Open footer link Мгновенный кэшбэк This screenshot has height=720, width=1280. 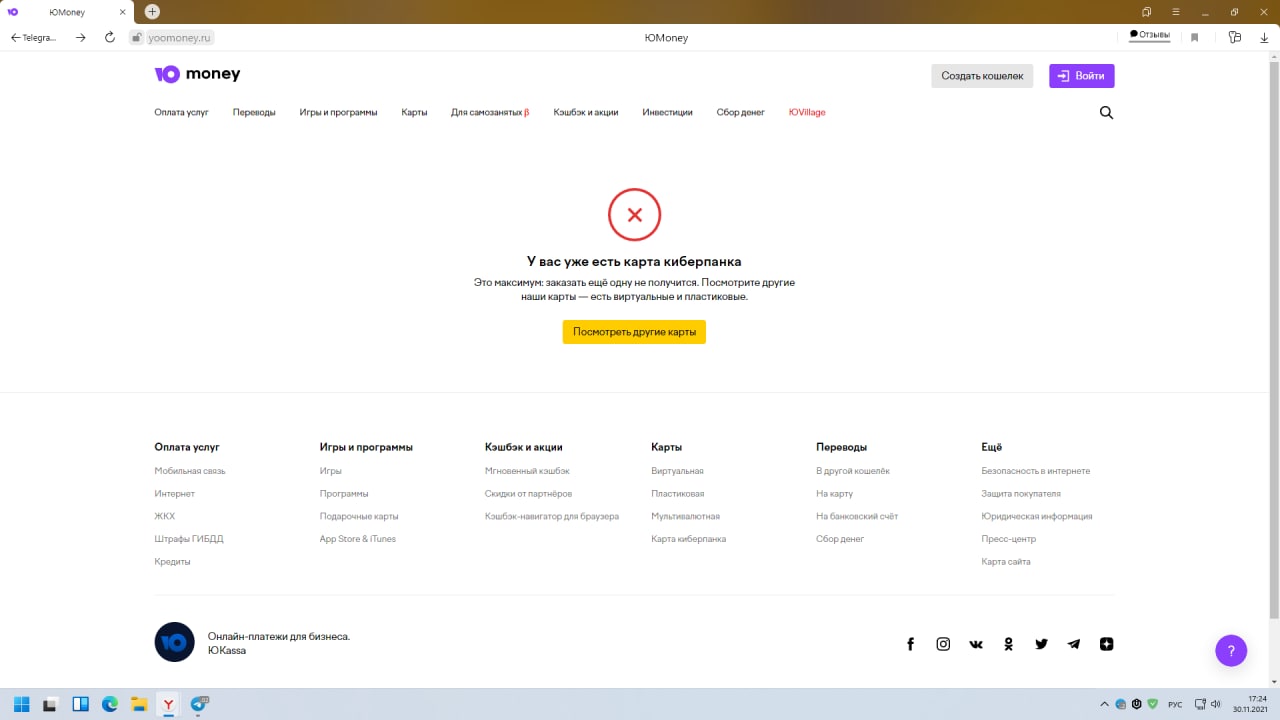point(527,471)
